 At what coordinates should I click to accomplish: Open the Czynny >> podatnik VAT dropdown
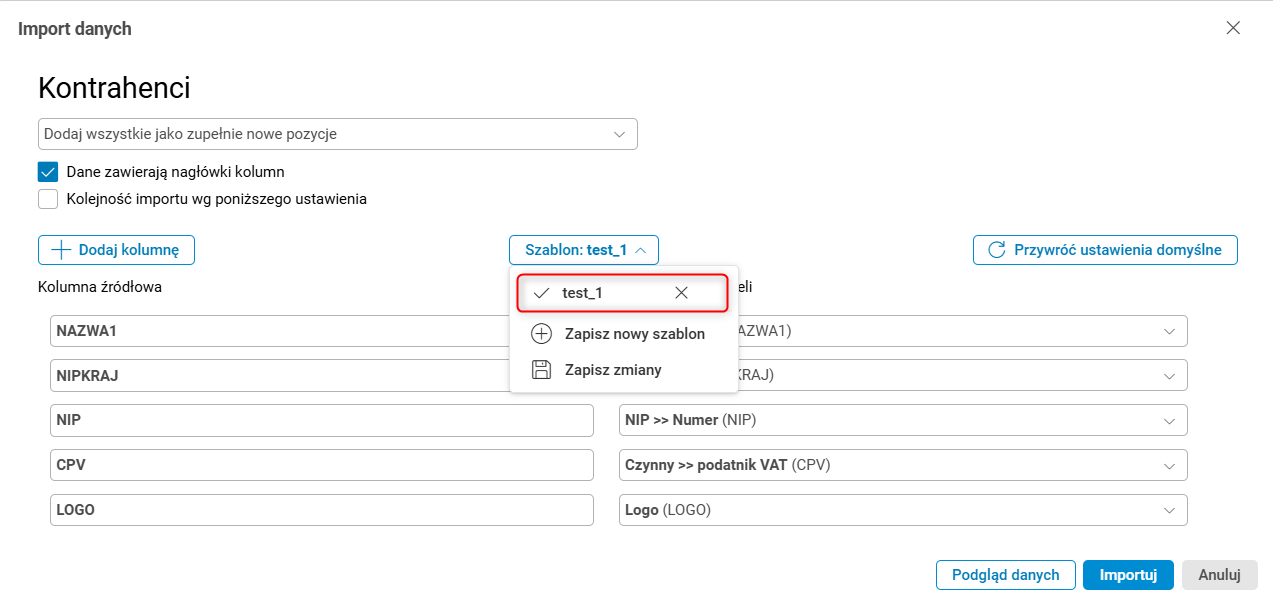pos(1169,465)
